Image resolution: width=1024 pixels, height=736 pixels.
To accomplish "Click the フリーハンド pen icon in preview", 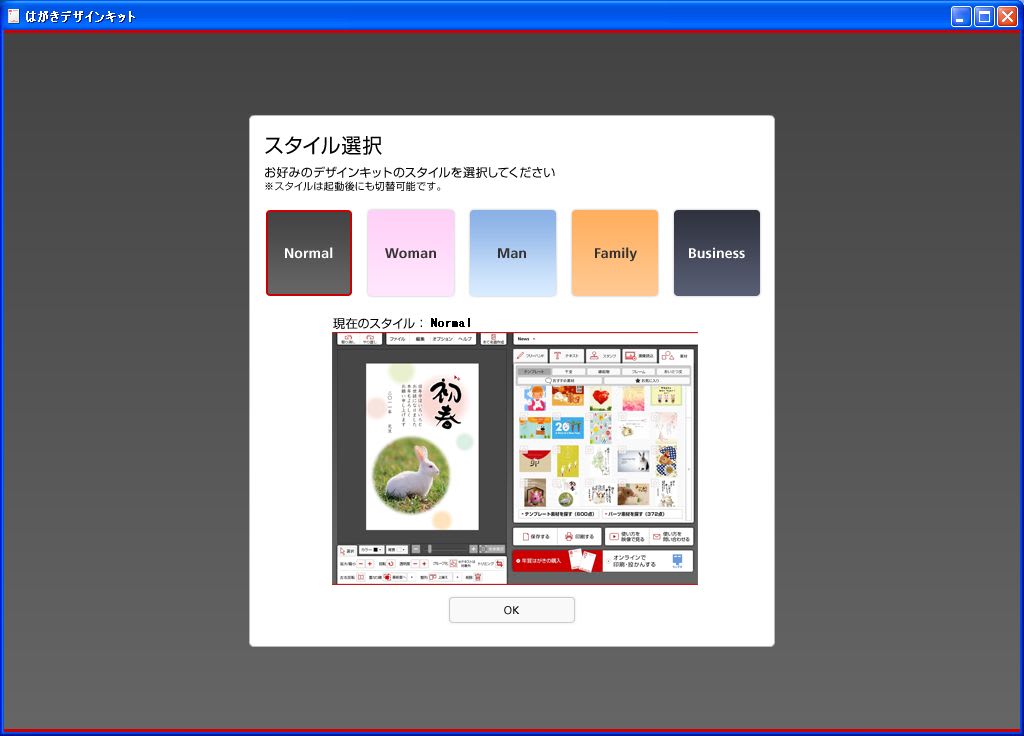I will (530, 355).
